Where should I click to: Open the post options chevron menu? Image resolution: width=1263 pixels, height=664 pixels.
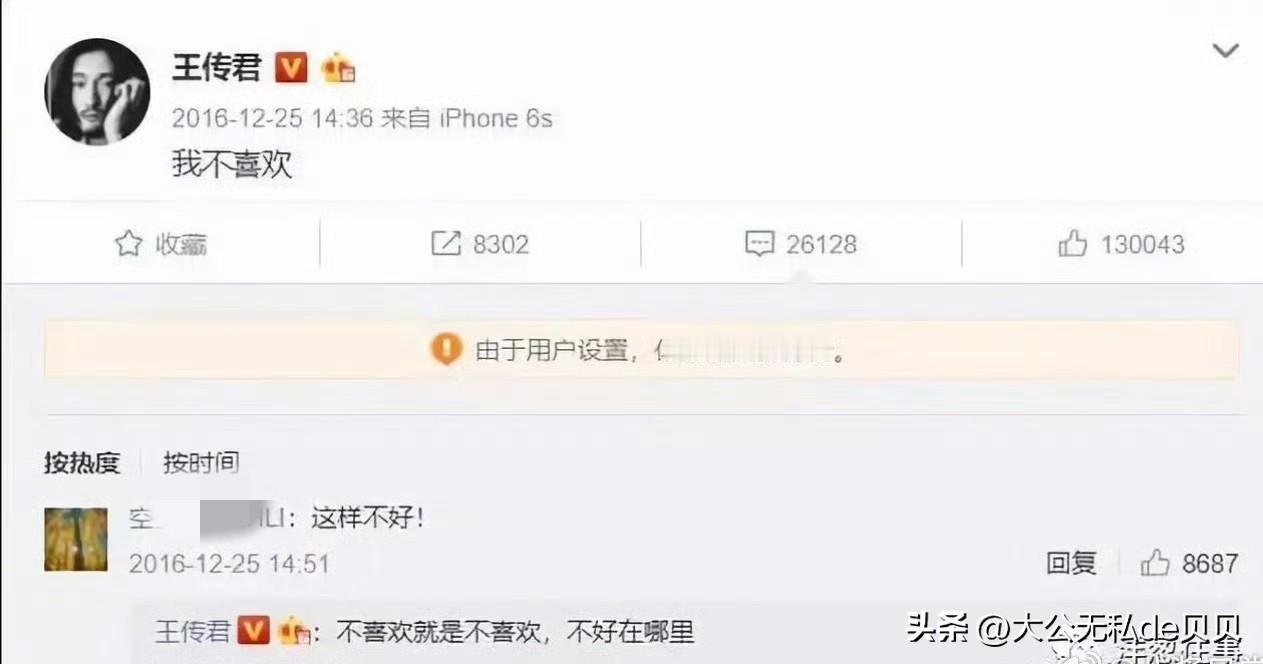1225,50
